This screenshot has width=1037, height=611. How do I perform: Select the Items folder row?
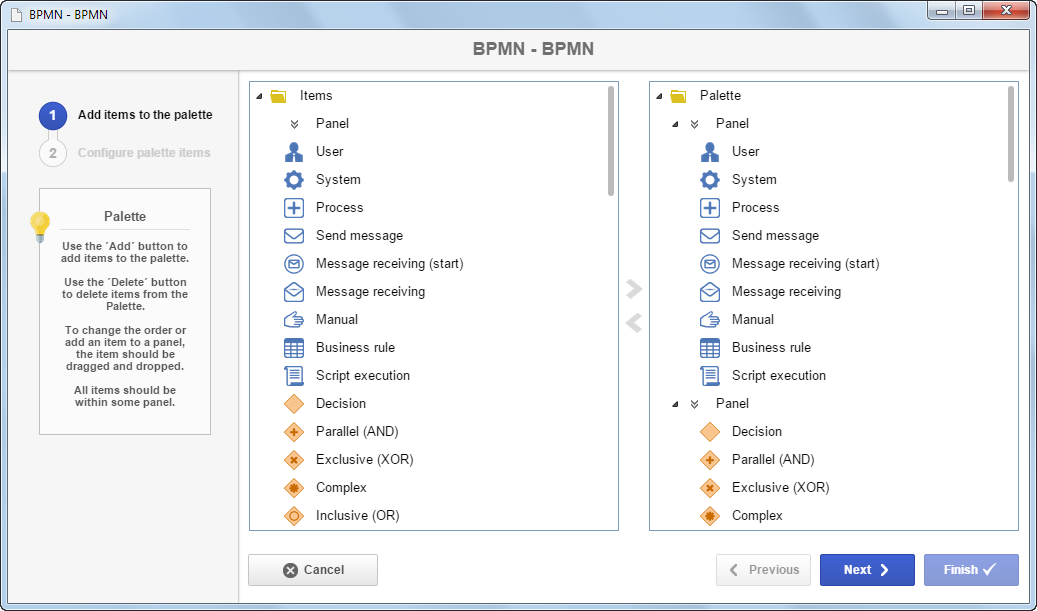coord(433,95)
